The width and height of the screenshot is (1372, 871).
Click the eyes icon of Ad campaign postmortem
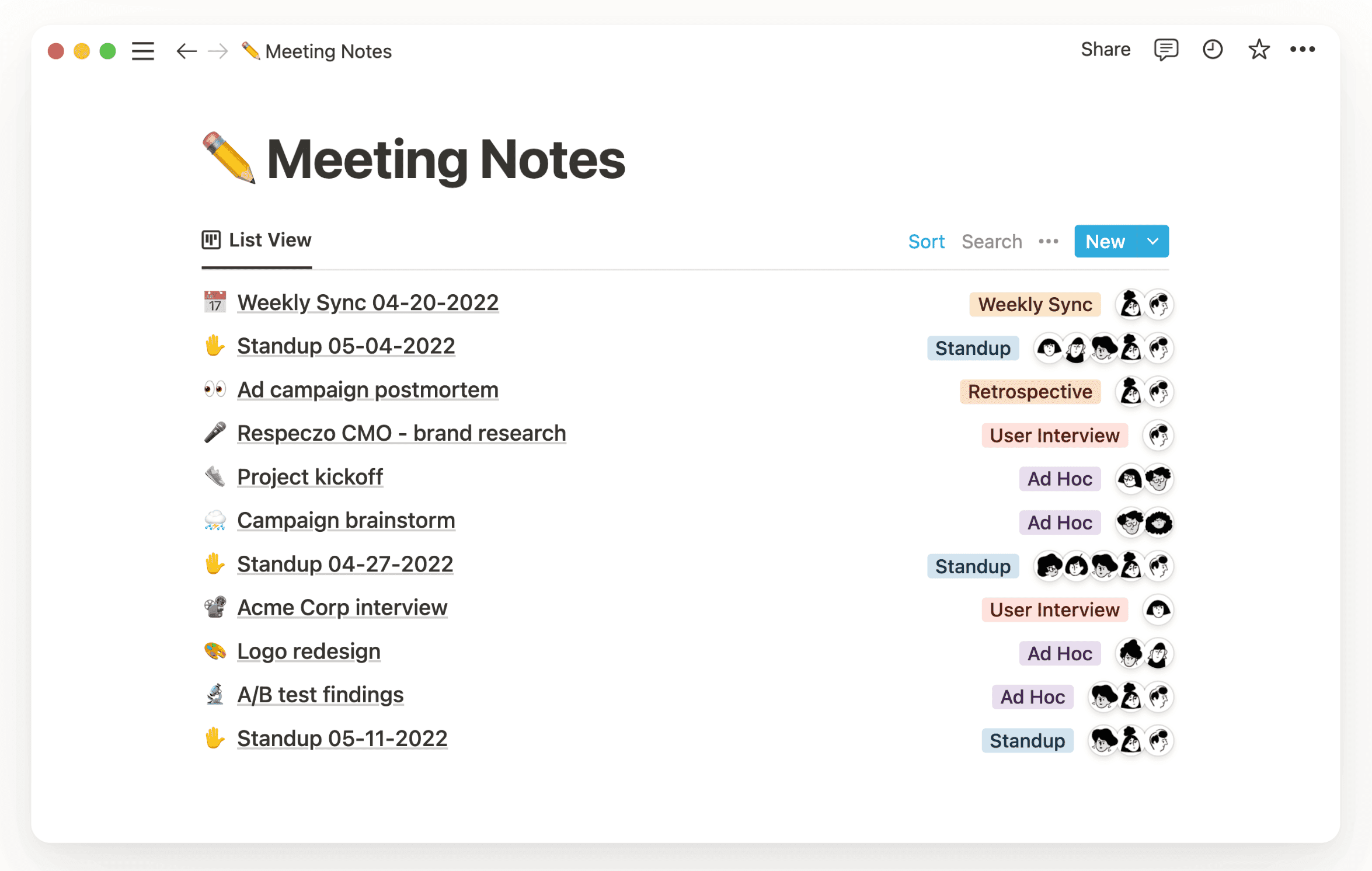215,389
